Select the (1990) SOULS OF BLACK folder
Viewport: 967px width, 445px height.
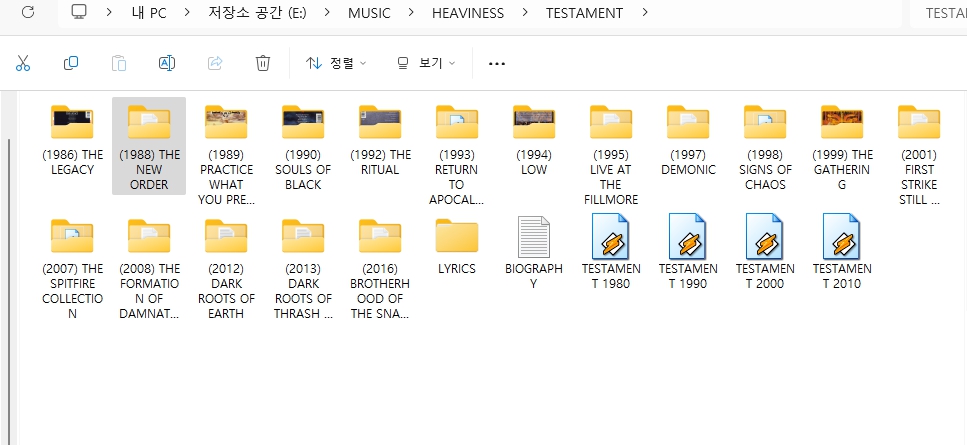(x=303, y=146)
